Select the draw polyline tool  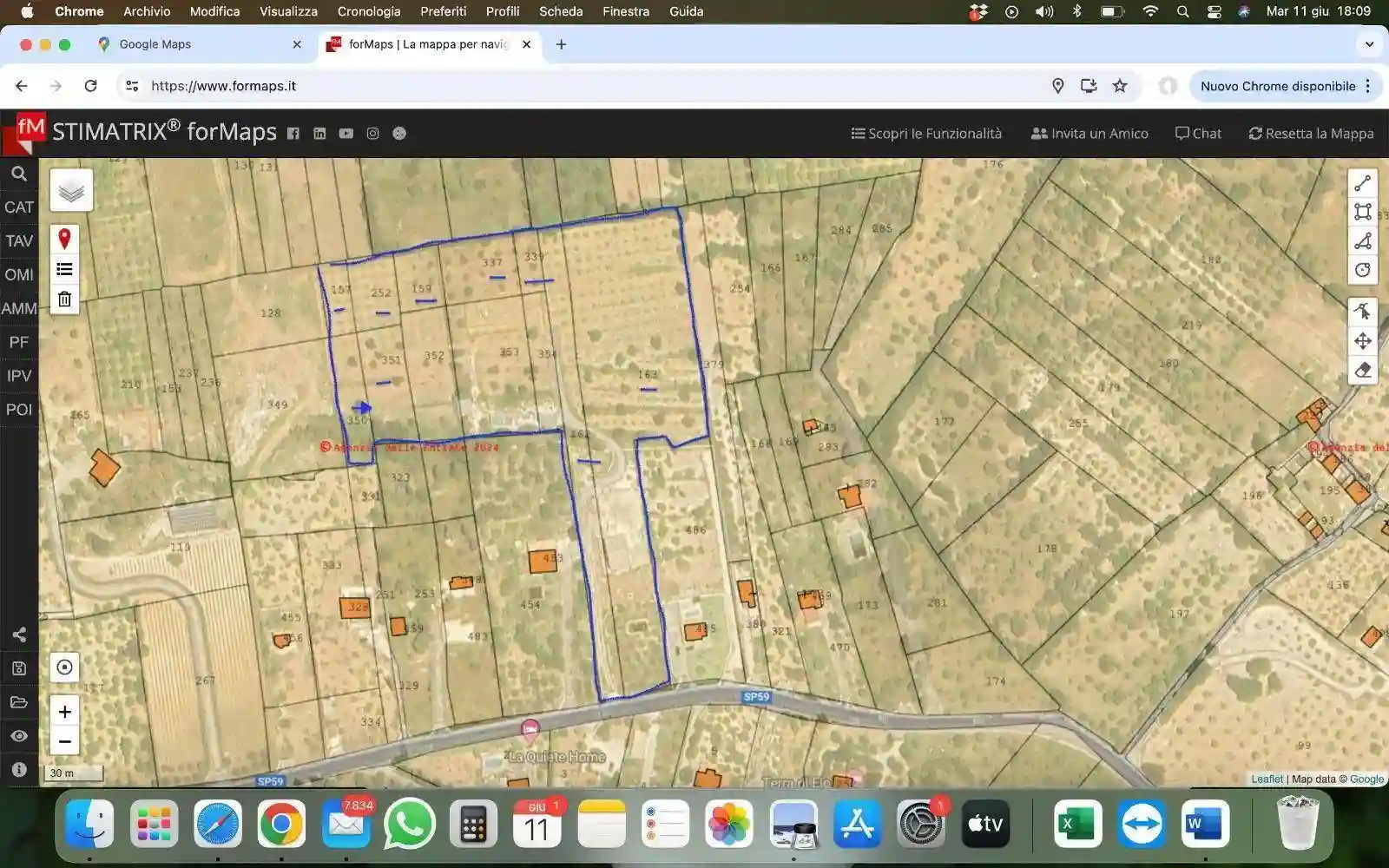pos(1363,183)
